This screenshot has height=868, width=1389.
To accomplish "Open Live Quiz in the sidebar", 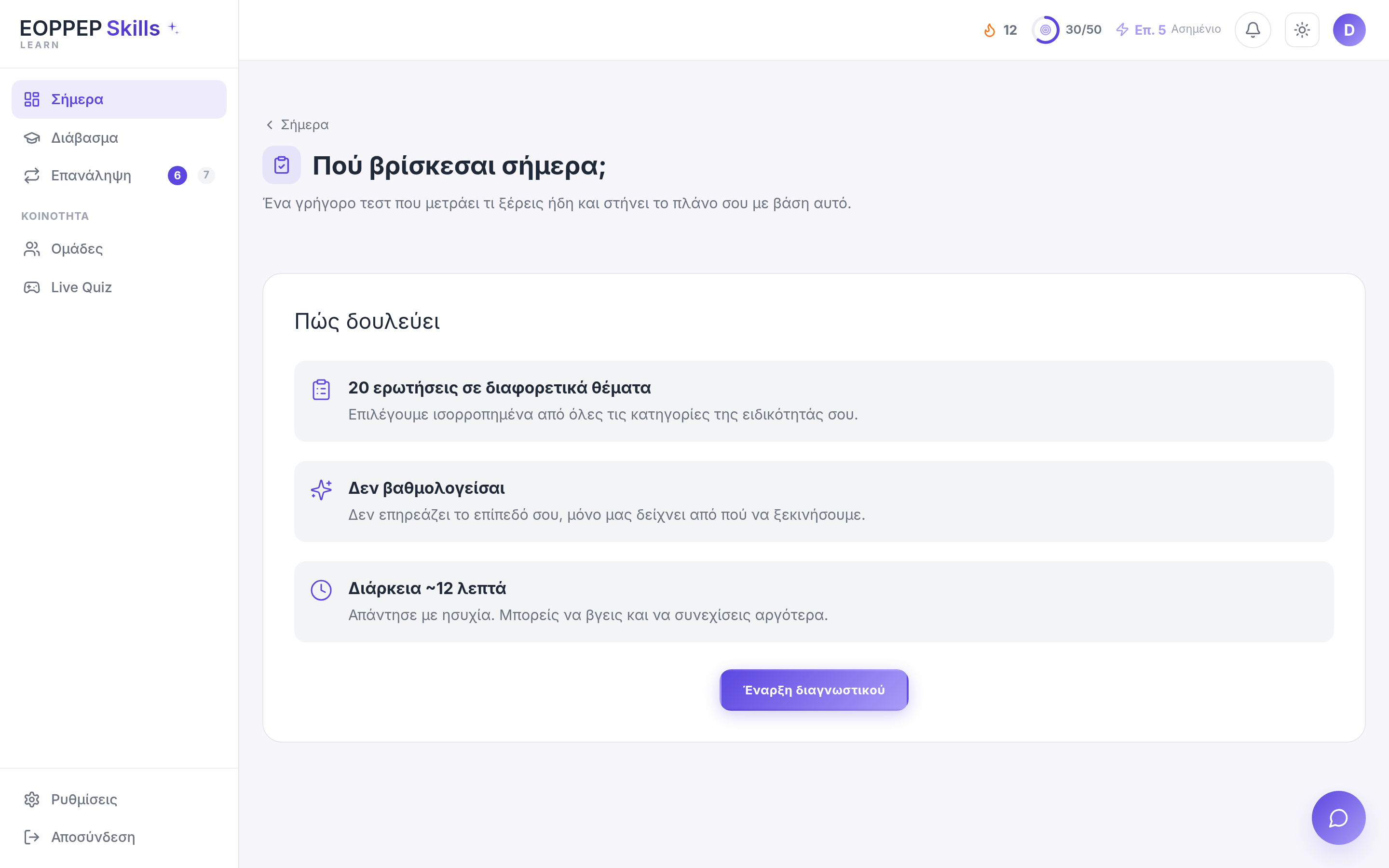I will coord(119,287).
